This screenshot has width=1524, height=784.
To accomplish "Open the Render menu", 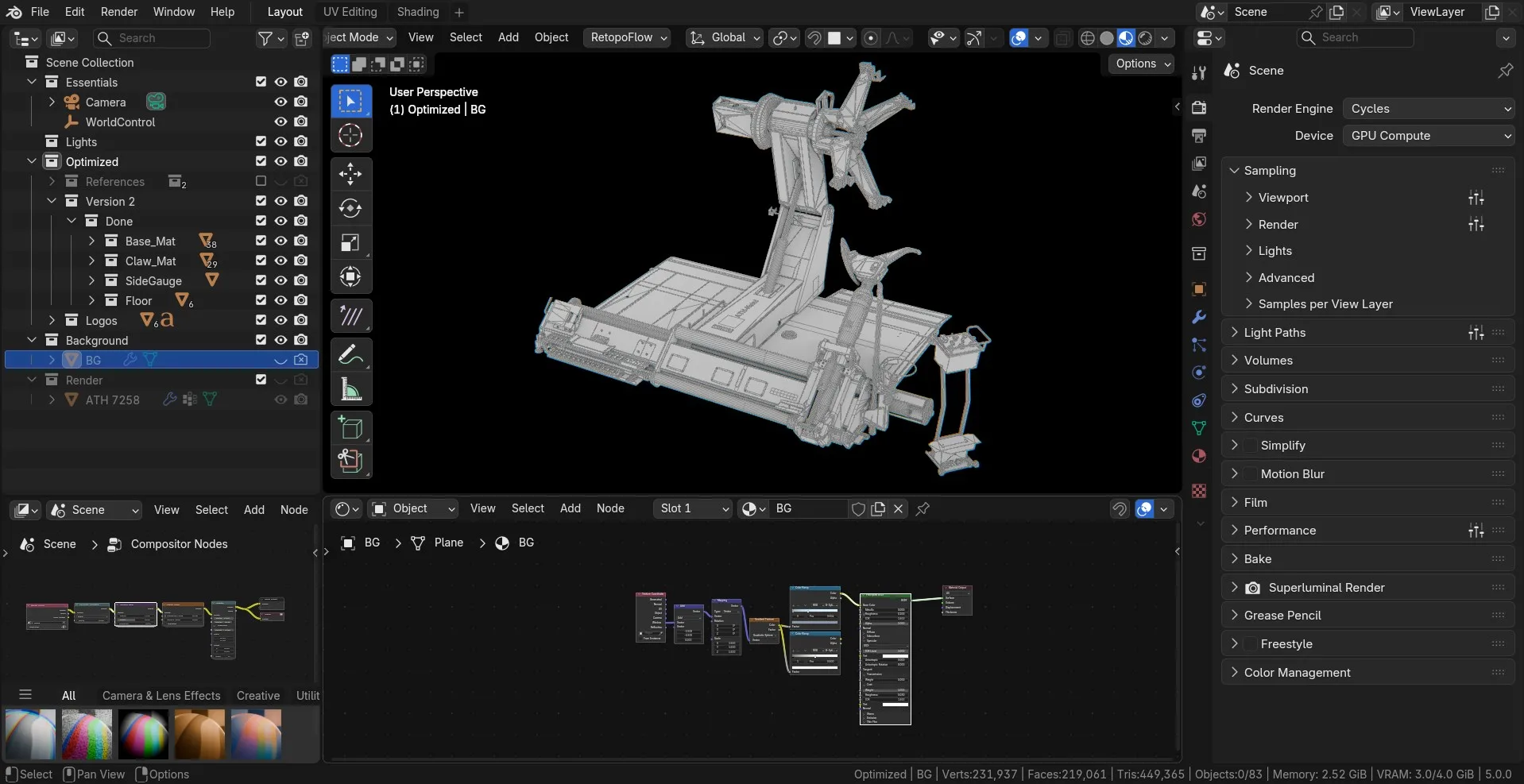I will (x=119, y=12).
